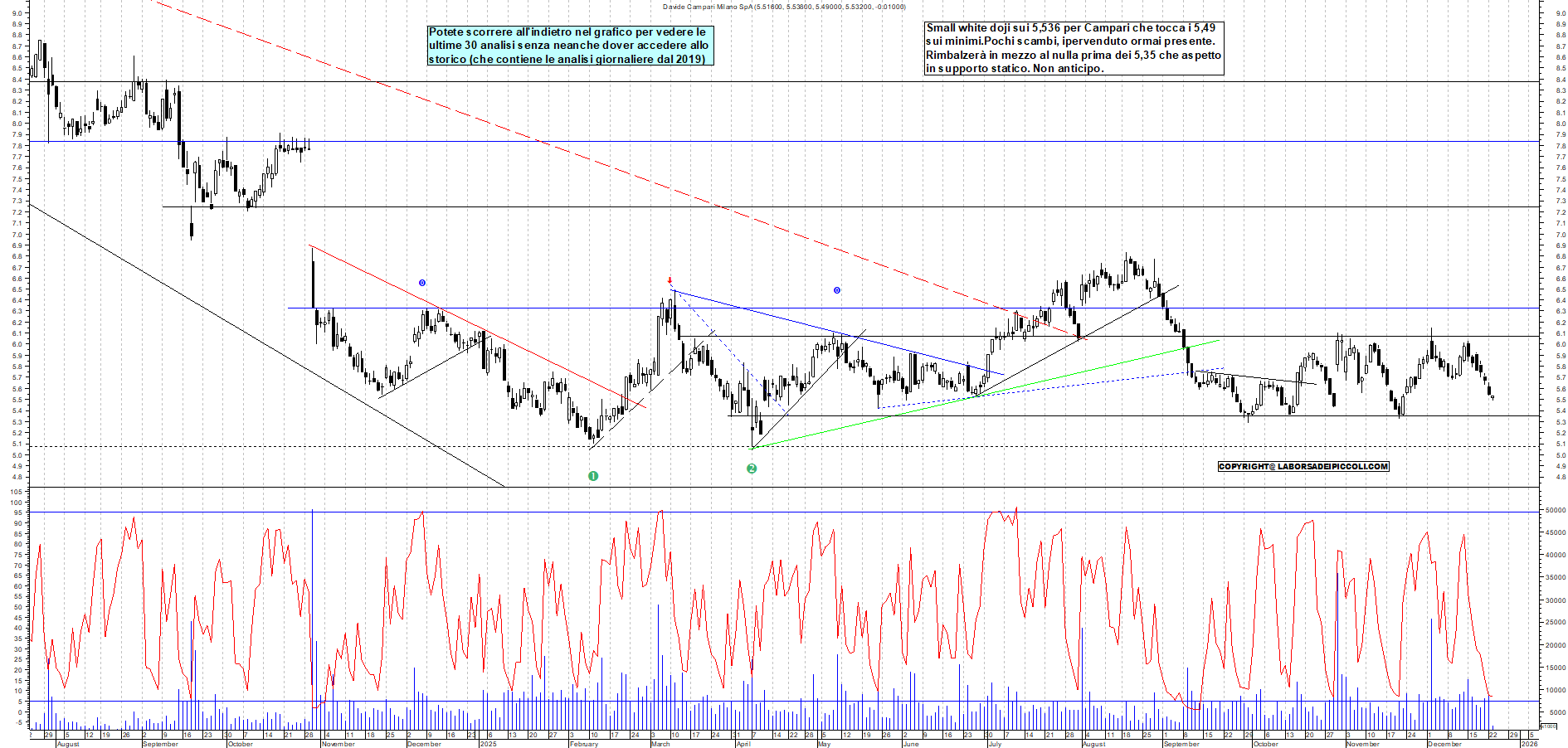Image resolution: width=1568 pixels, height=748 pixels.
Task: Click the 'March' label on date axis
Action: [x=660, y=744]
